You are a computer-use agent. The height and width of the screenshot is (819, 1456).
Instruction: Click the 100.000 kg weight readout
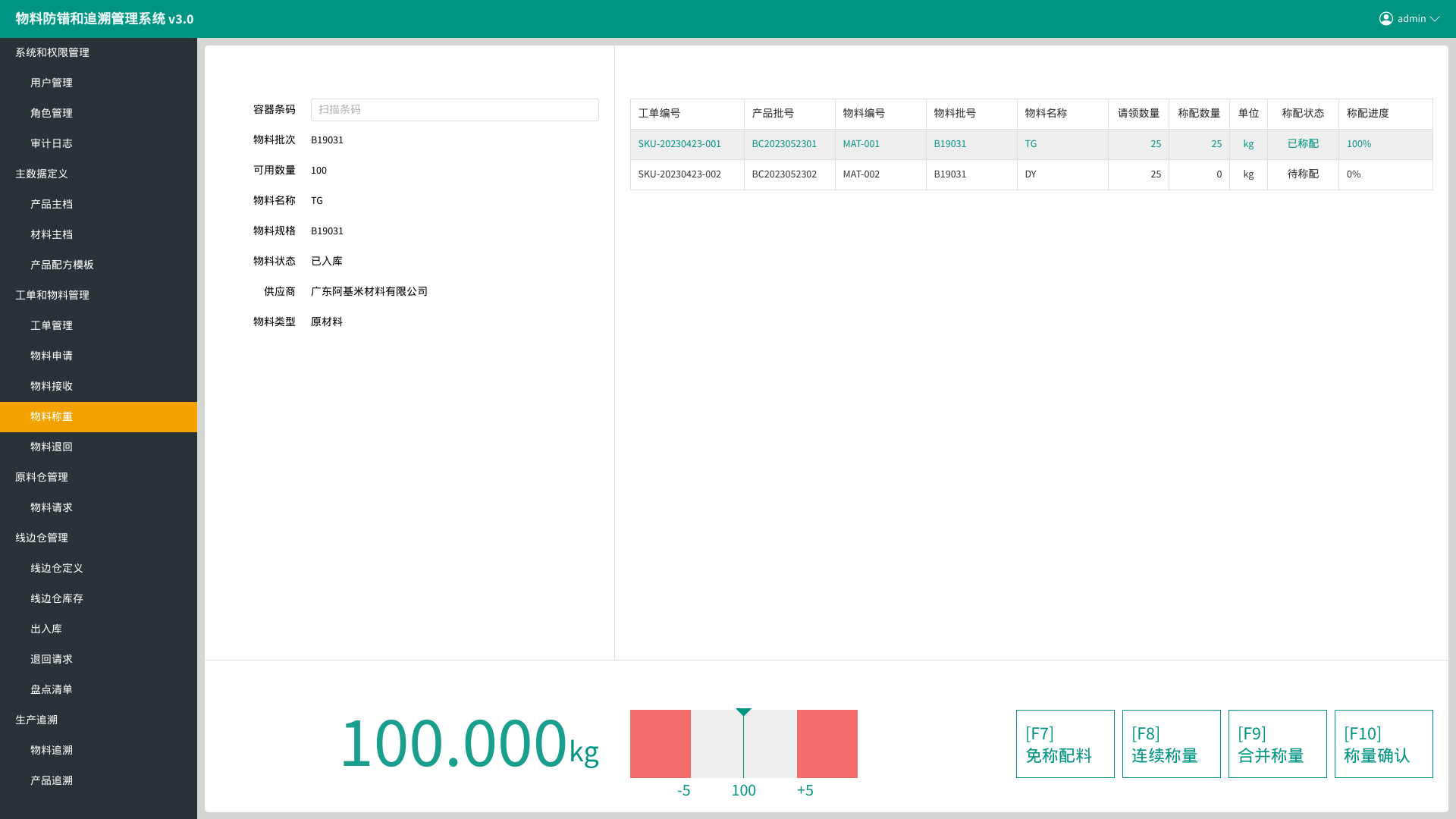469,743
